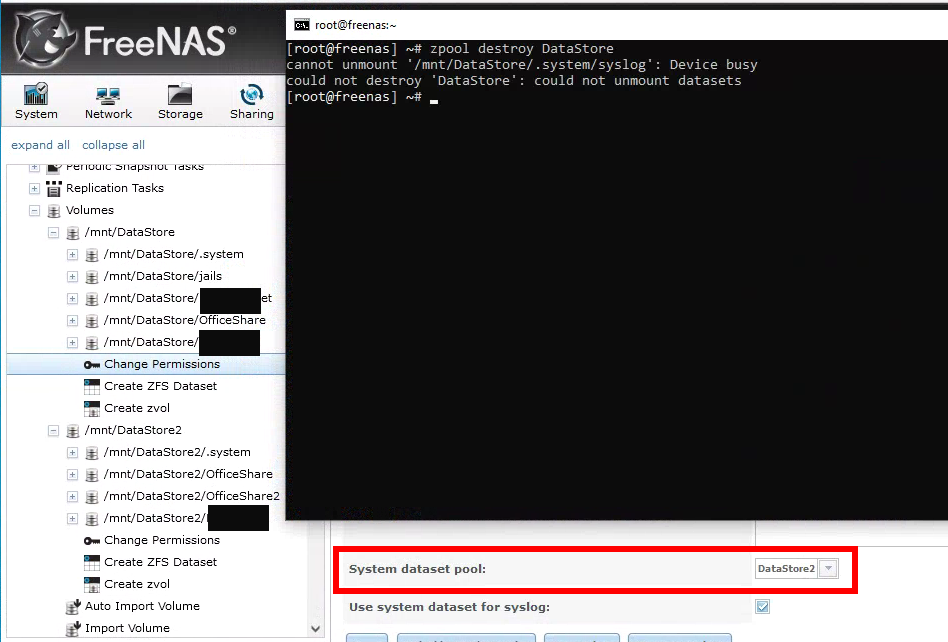Click the 'could not unmount datasets' error line

click(514, 80)
